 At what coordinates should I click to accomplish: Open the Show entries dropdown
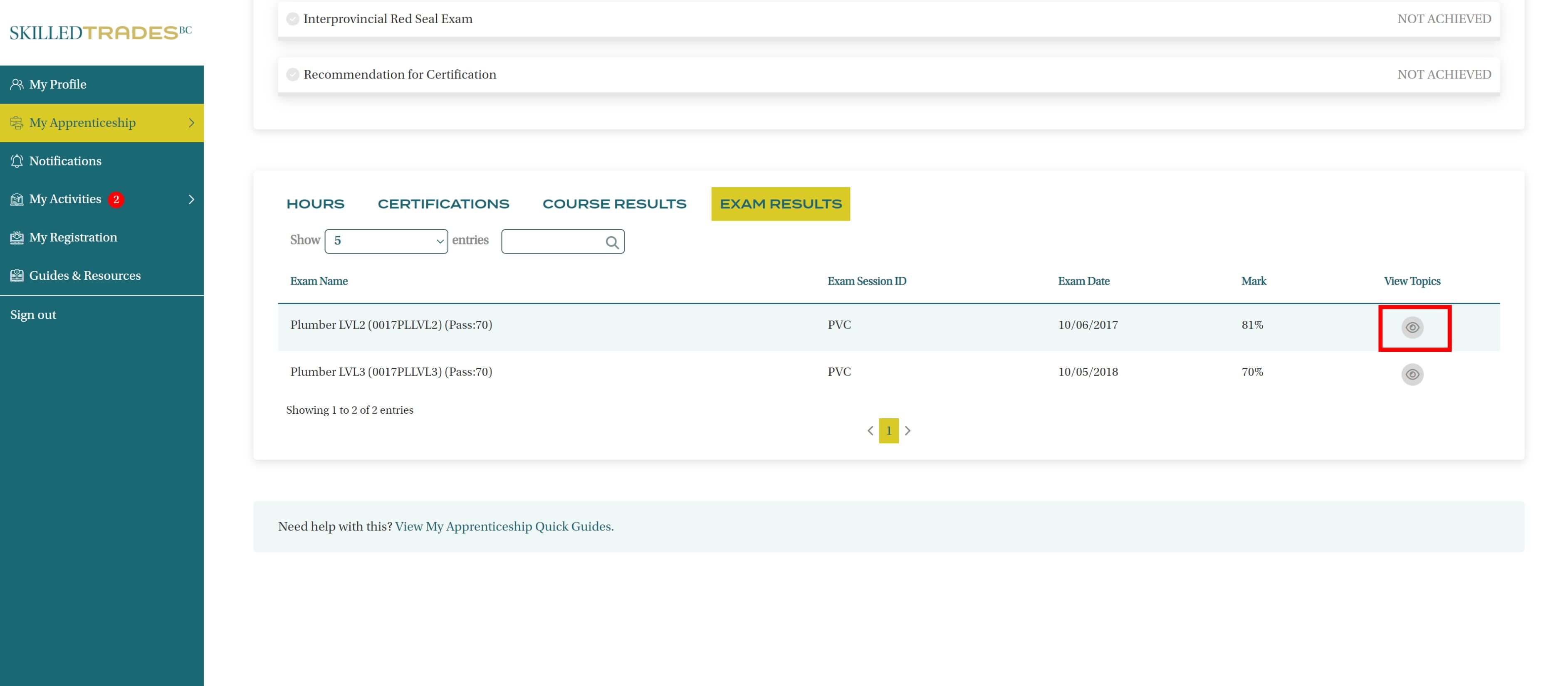(386, 241)
